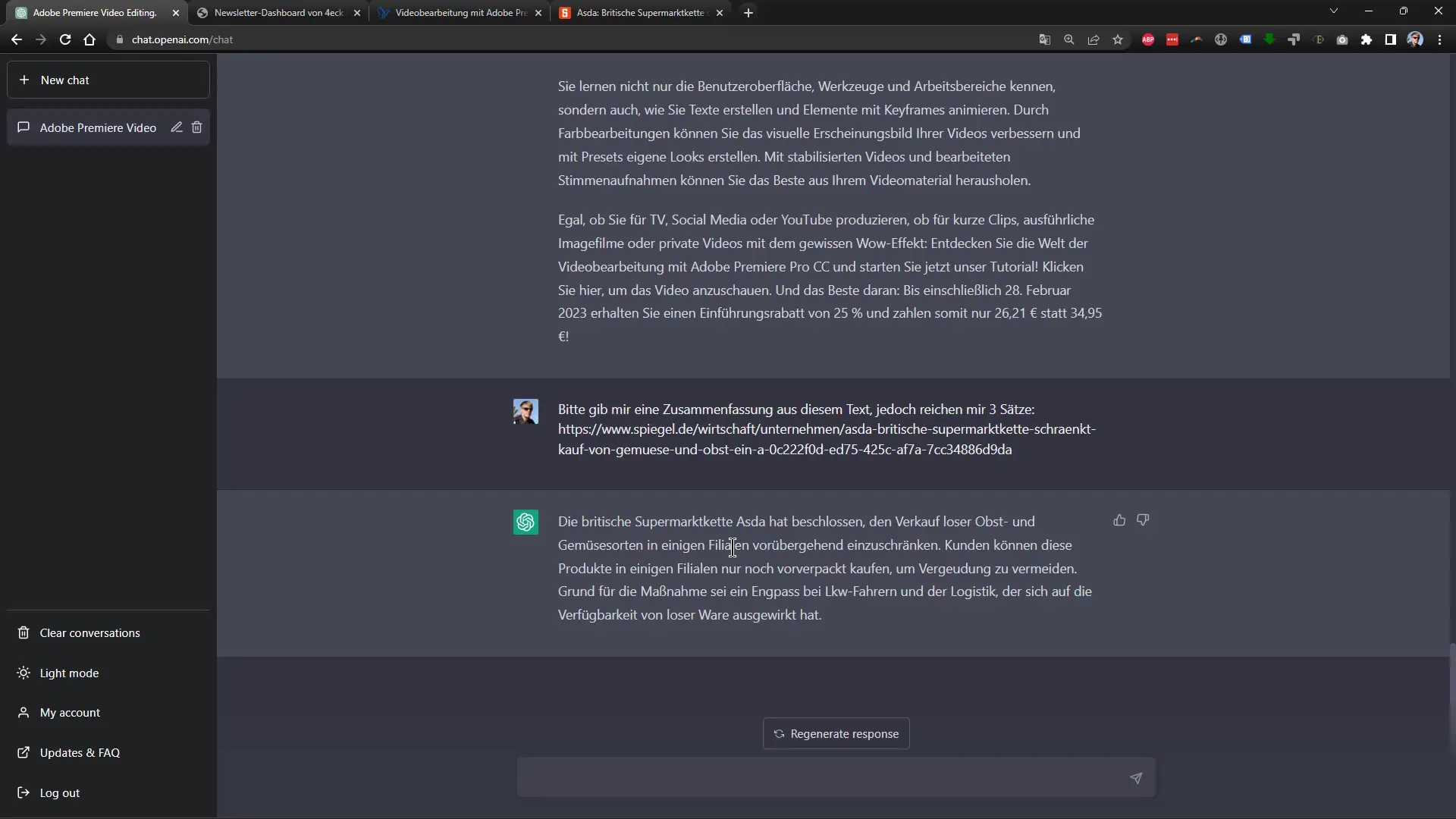Open My account settings page

pyautogui.click(x=71, y=712)
